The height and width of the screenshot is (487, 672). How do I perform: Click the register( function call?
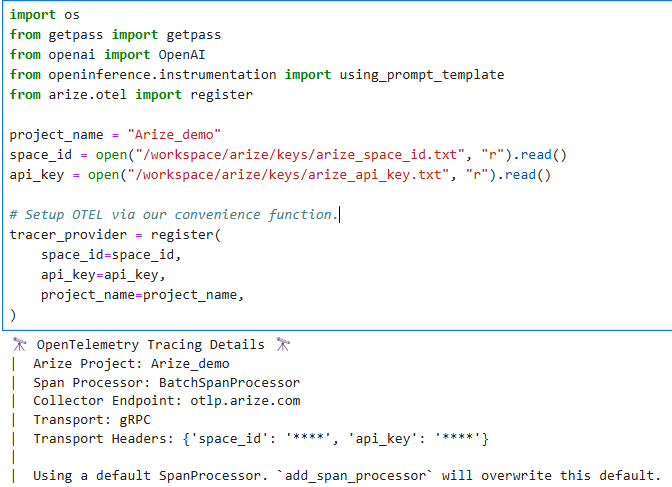tap(185, 235)
